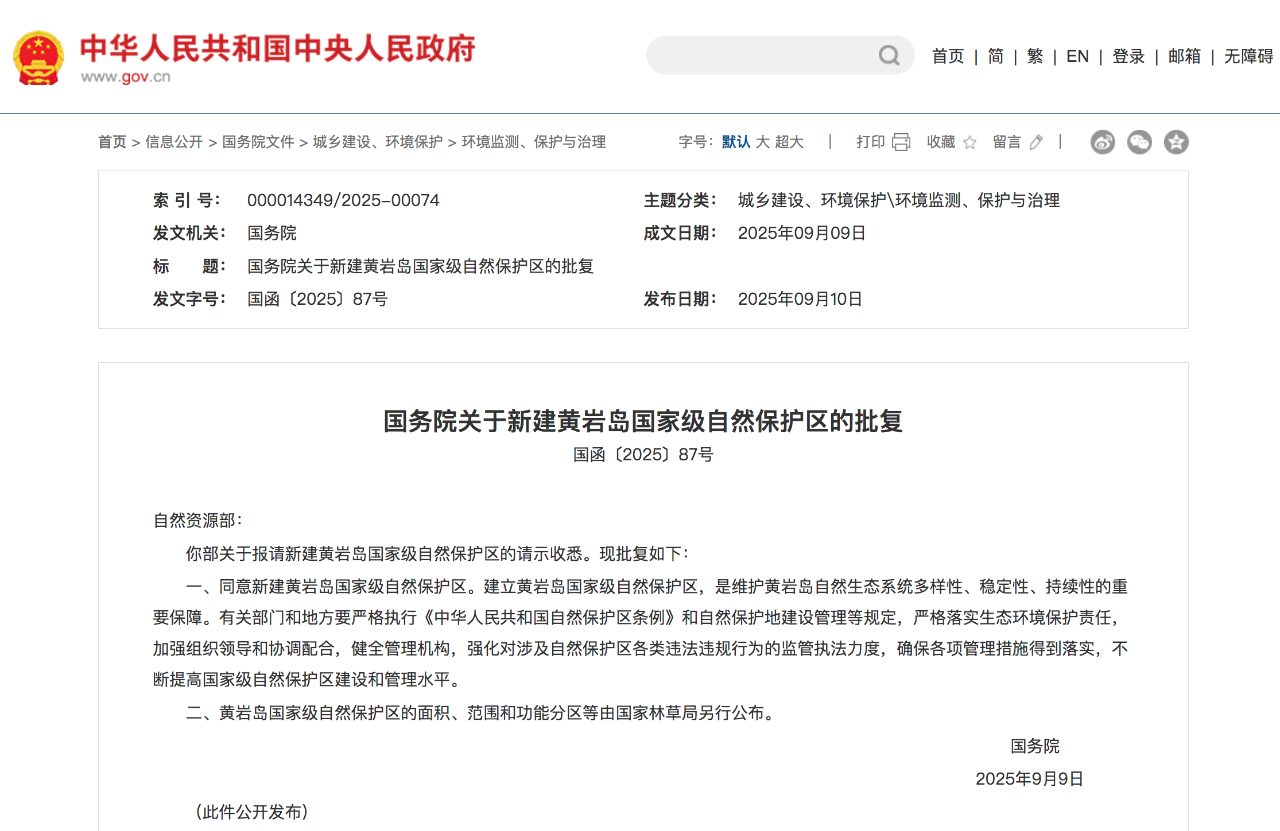Click the pencil icon beside 留言
This screenshot has width=1280, height=831.
click(1036, 142)
